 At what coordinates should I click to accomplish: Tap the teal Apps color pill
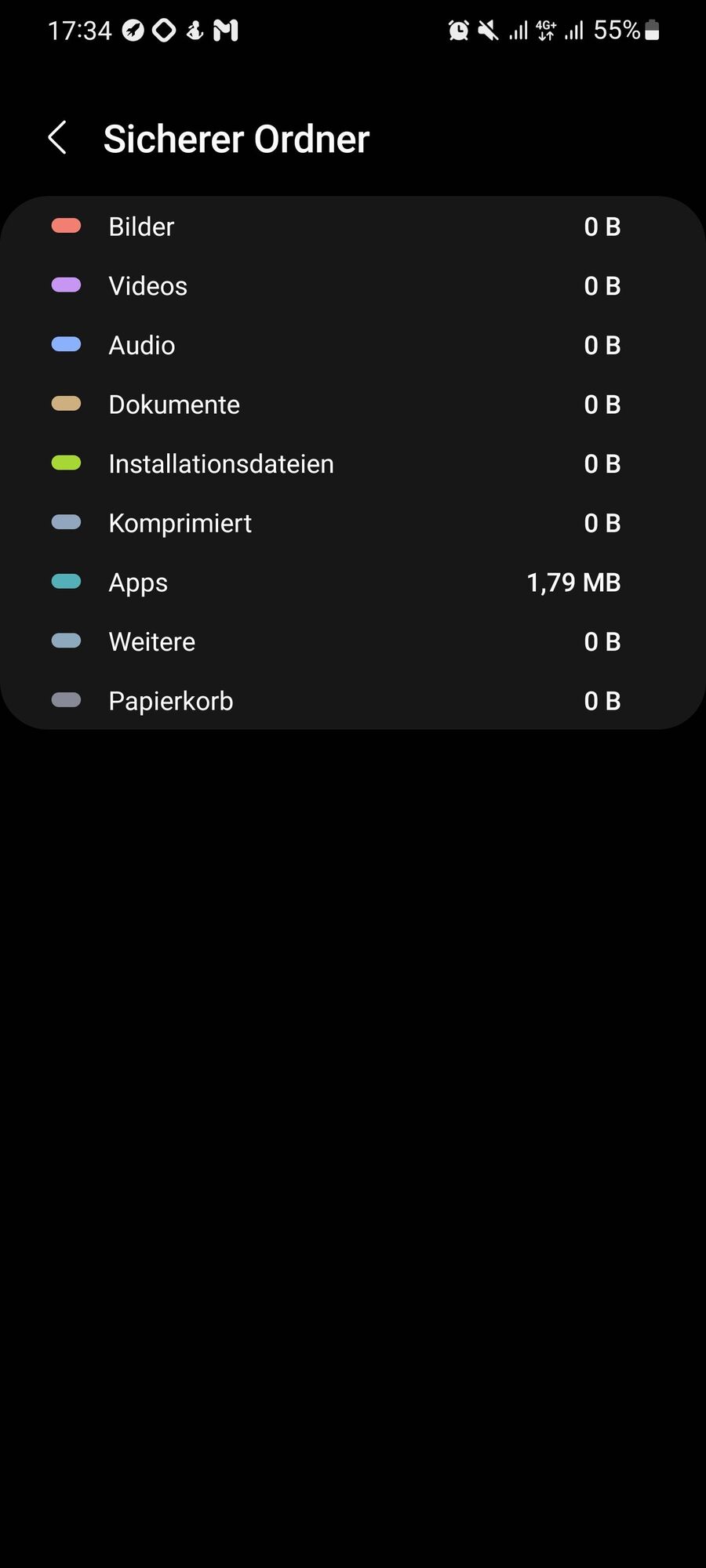click(x=66, y=581)
